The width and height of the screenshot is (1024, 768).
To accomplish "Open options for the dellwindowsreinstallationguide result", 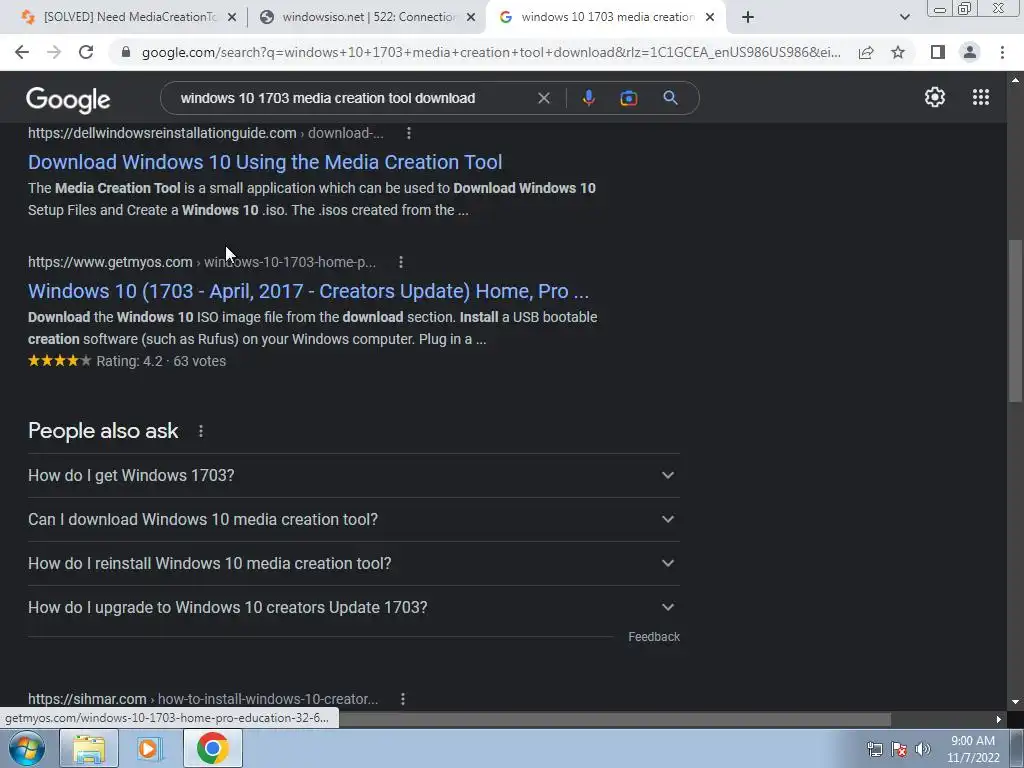I will [409, 133].
